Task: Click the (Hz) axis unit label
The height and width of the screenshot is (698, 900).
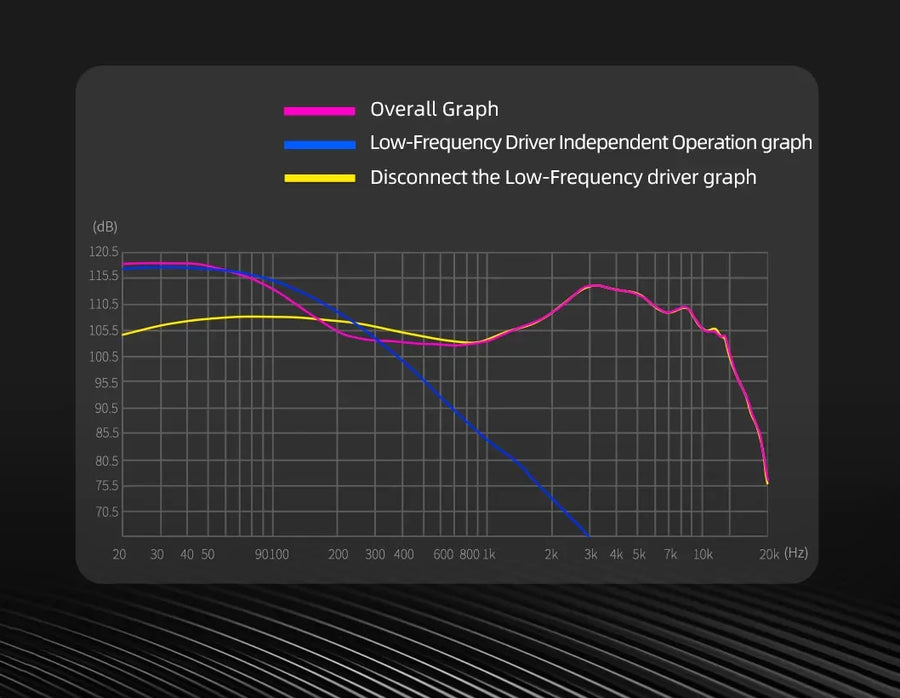Action: (796, 552)
